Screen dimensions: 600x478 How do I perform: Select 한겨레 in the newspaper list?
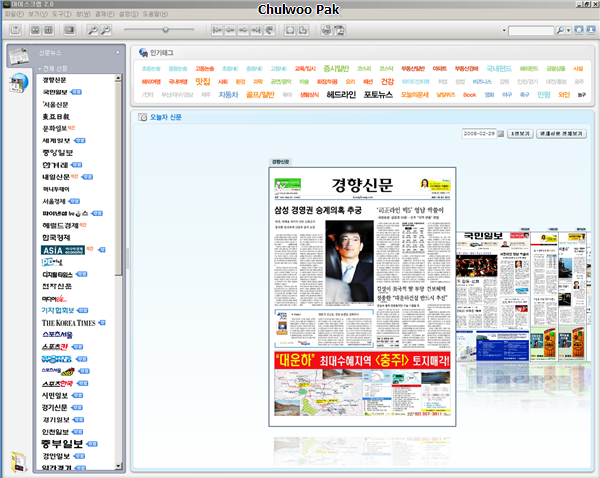click(x=55, y=165)
